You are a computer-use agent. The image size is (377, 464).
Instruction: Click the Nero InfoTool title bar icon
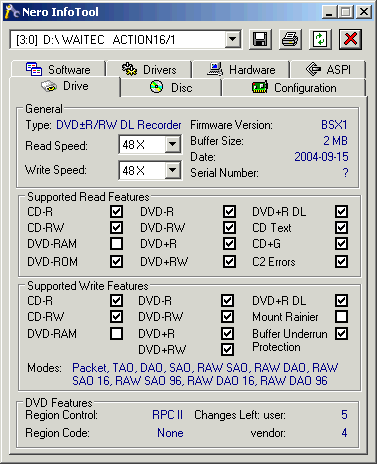(12, 12)
